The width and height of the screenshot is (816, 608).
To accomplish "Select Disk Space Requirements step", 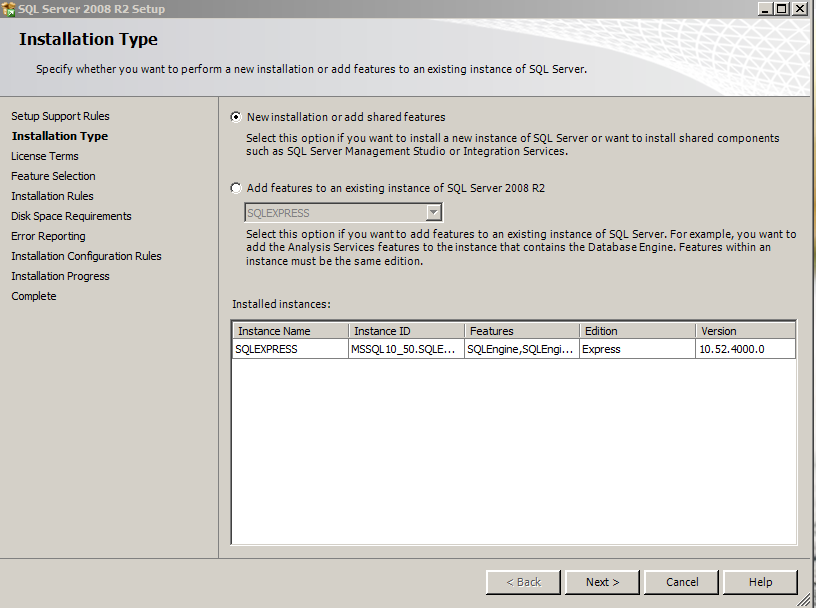I will [71, 216].
